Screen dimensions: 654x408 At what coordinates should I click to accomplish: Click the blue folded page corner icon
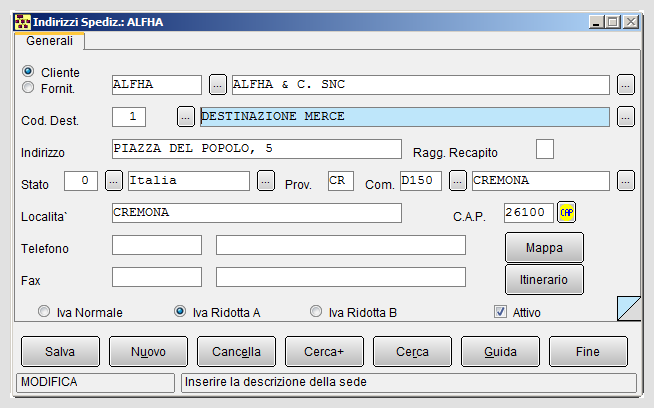tap(629, 309)
